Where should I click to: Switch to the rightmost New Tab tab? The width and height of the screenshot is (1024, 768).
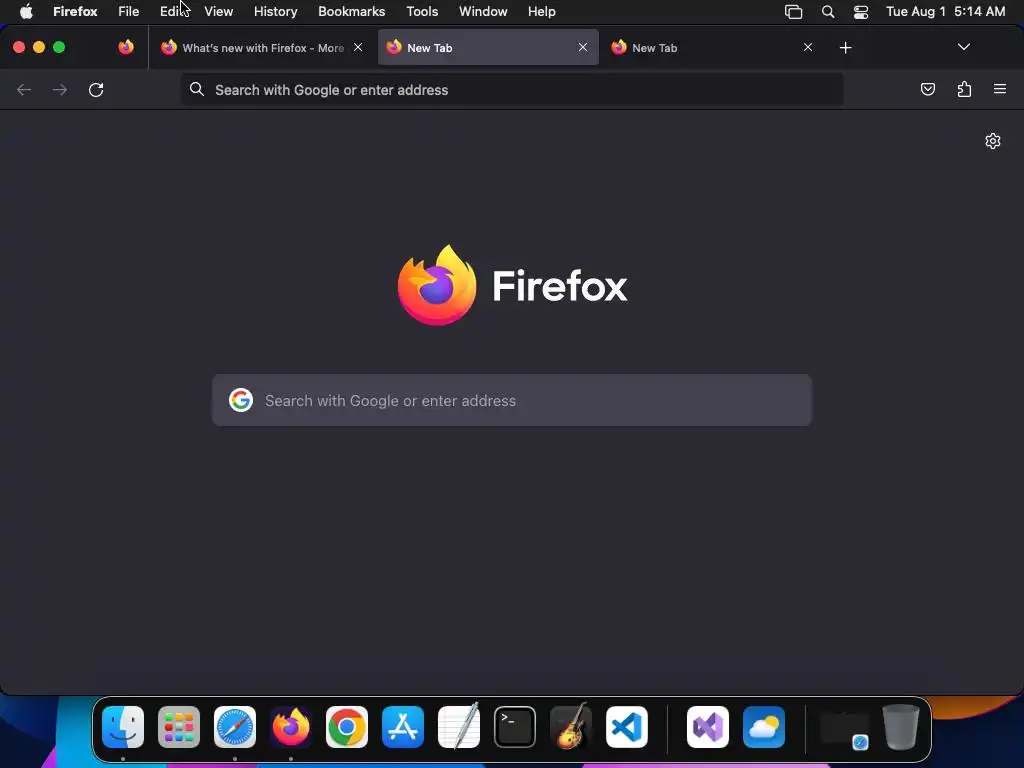[x=712, y=48]
